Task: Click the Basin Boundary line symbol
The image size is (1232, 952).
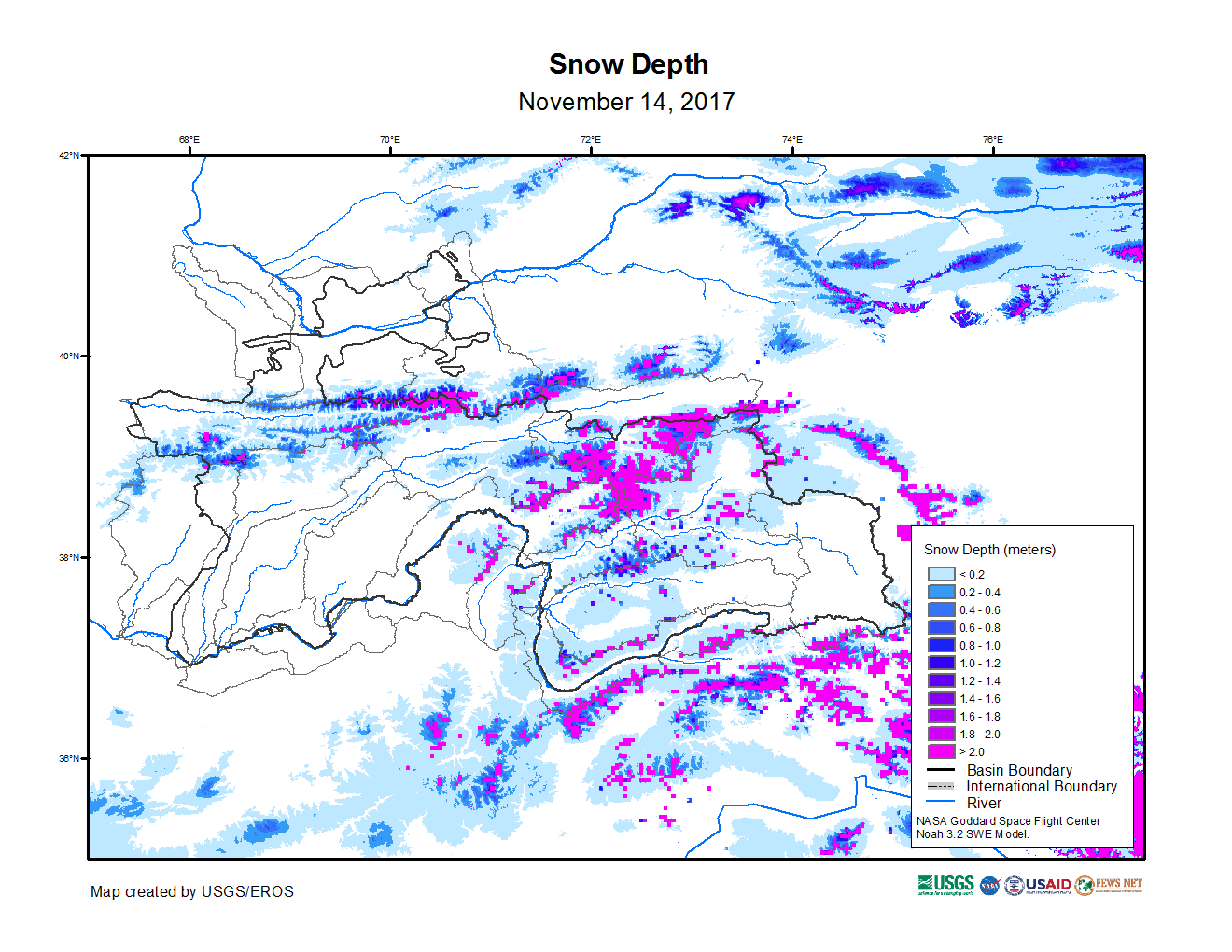Action: [x=941, y=770]
